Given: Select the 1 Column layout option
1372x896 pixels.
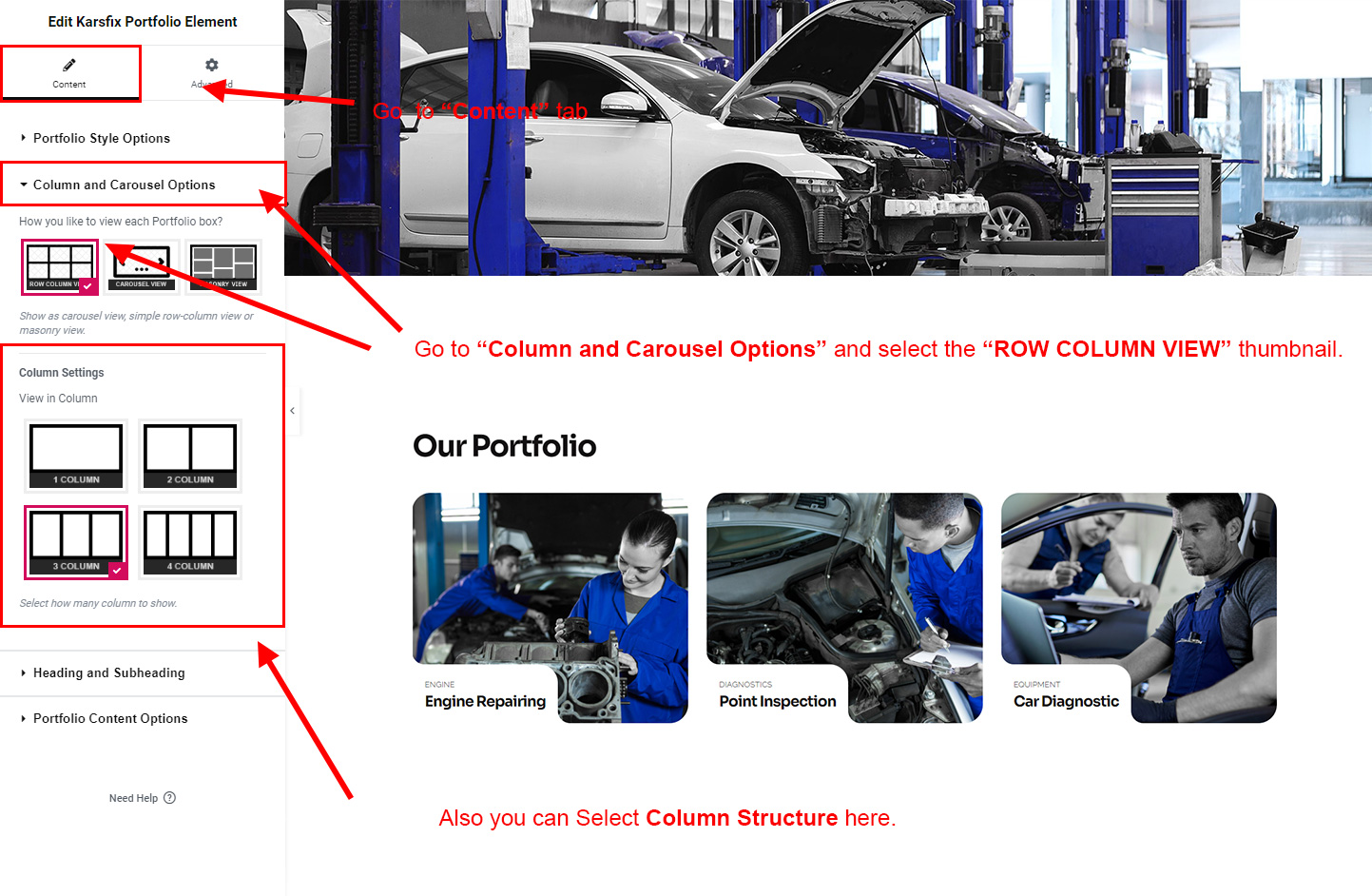Looking at the screenshot, I should point(76,456).
